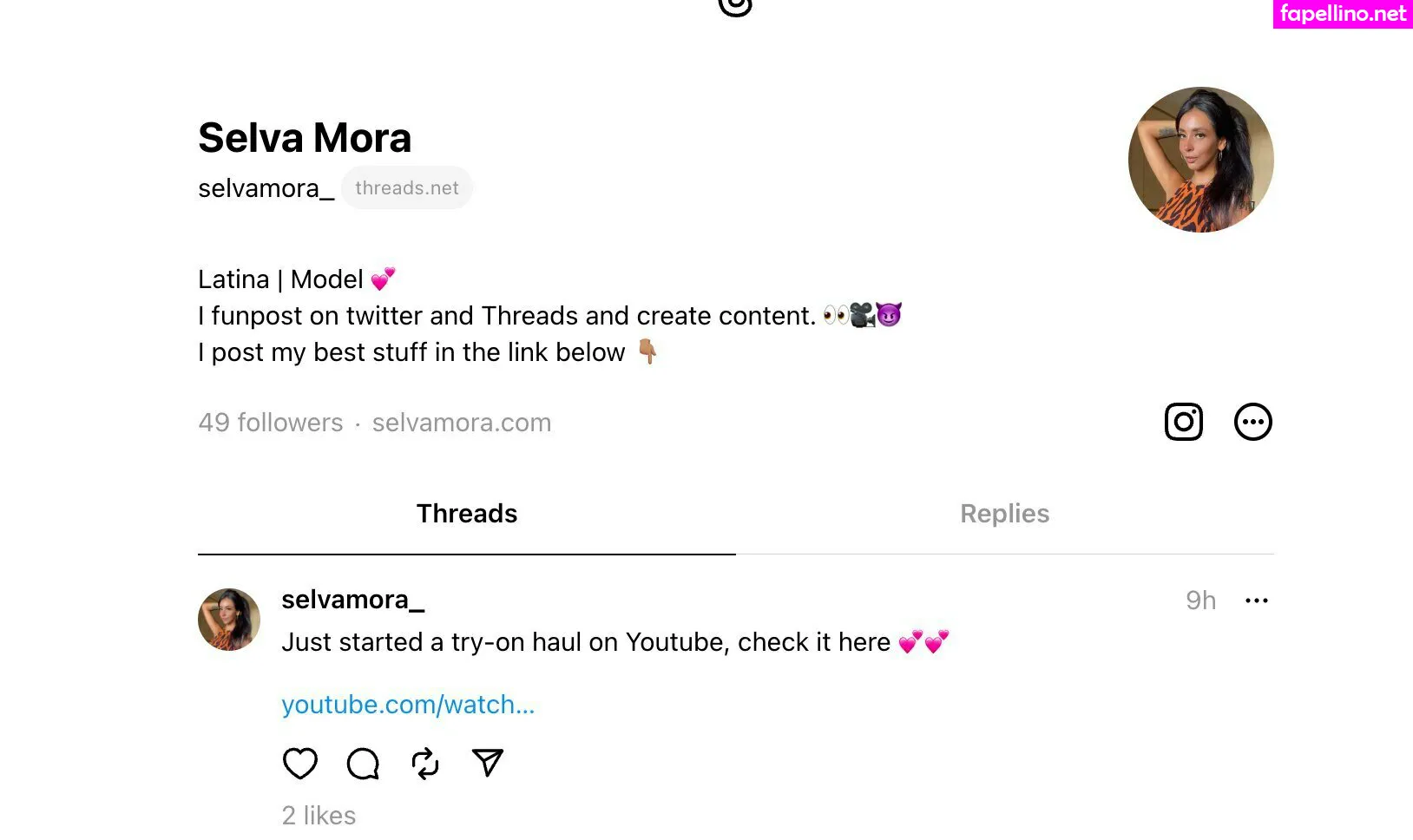This screenshot has width=1413, height=840.
Task: Open the youtube.com/watch link
Action: [x=408, y=705]
